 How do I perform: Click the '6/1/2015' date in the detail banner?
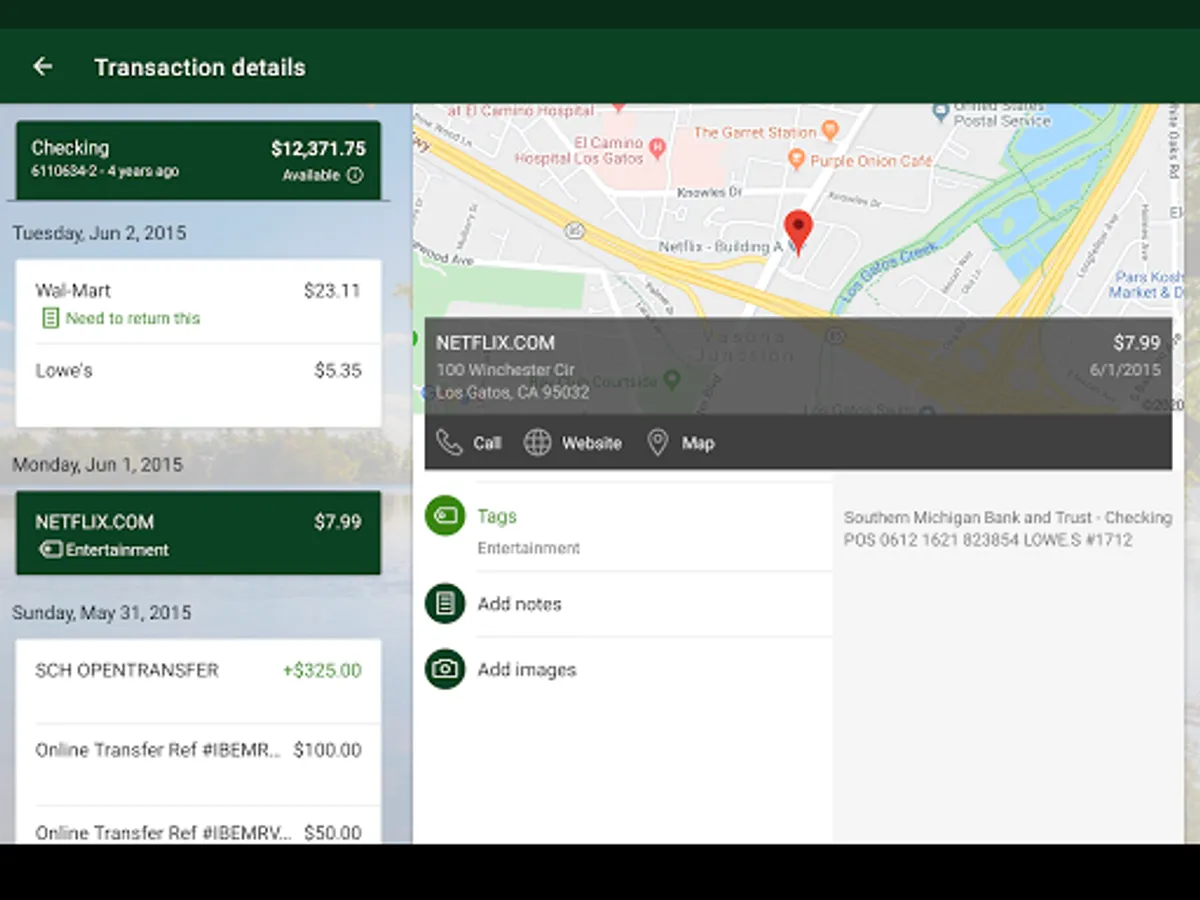(x=1125, y=370)
